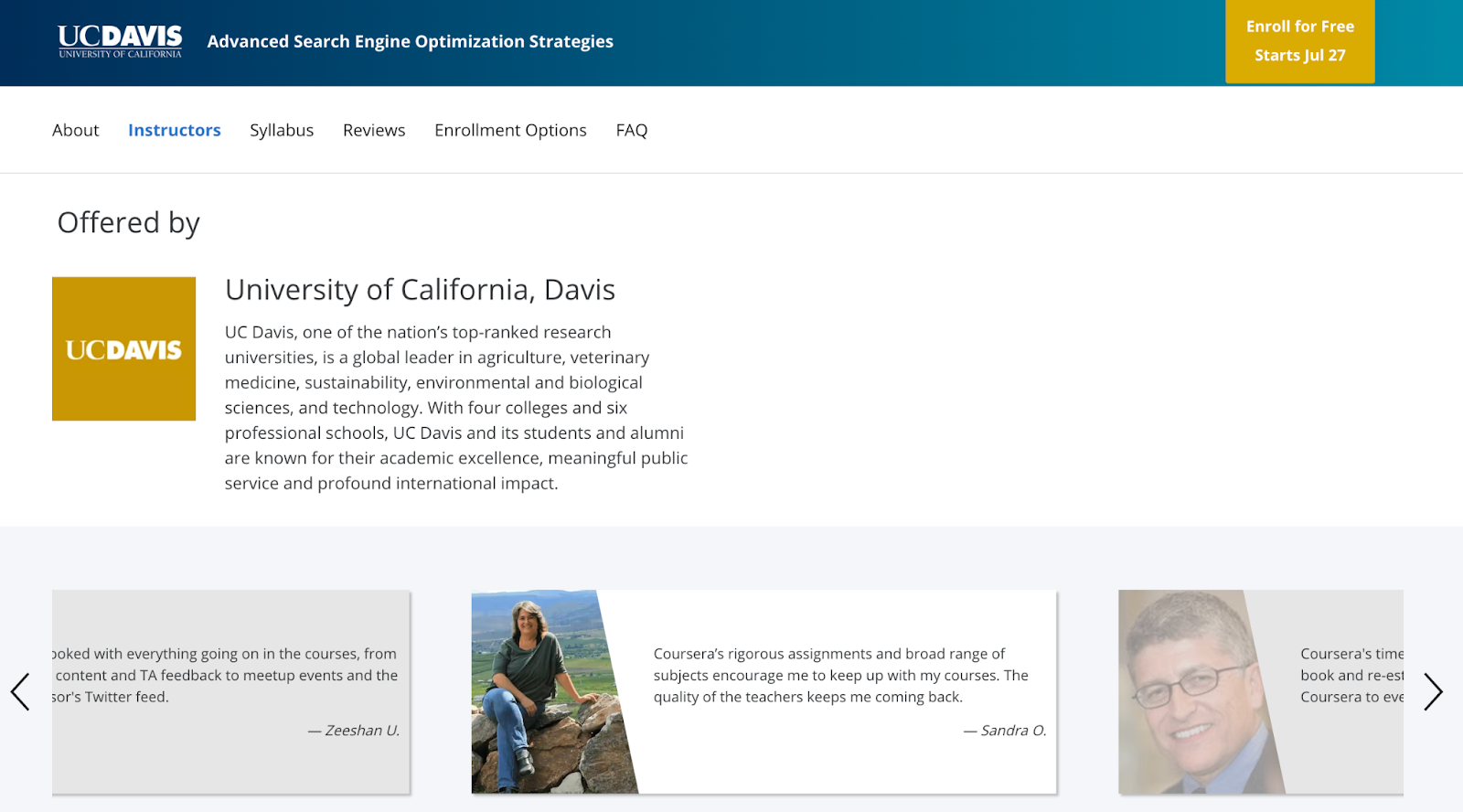The width and height of the screenshot is (1463, 812).
Task: Click the Sandra O. testimonial quote text
Action: click(840, 675)
